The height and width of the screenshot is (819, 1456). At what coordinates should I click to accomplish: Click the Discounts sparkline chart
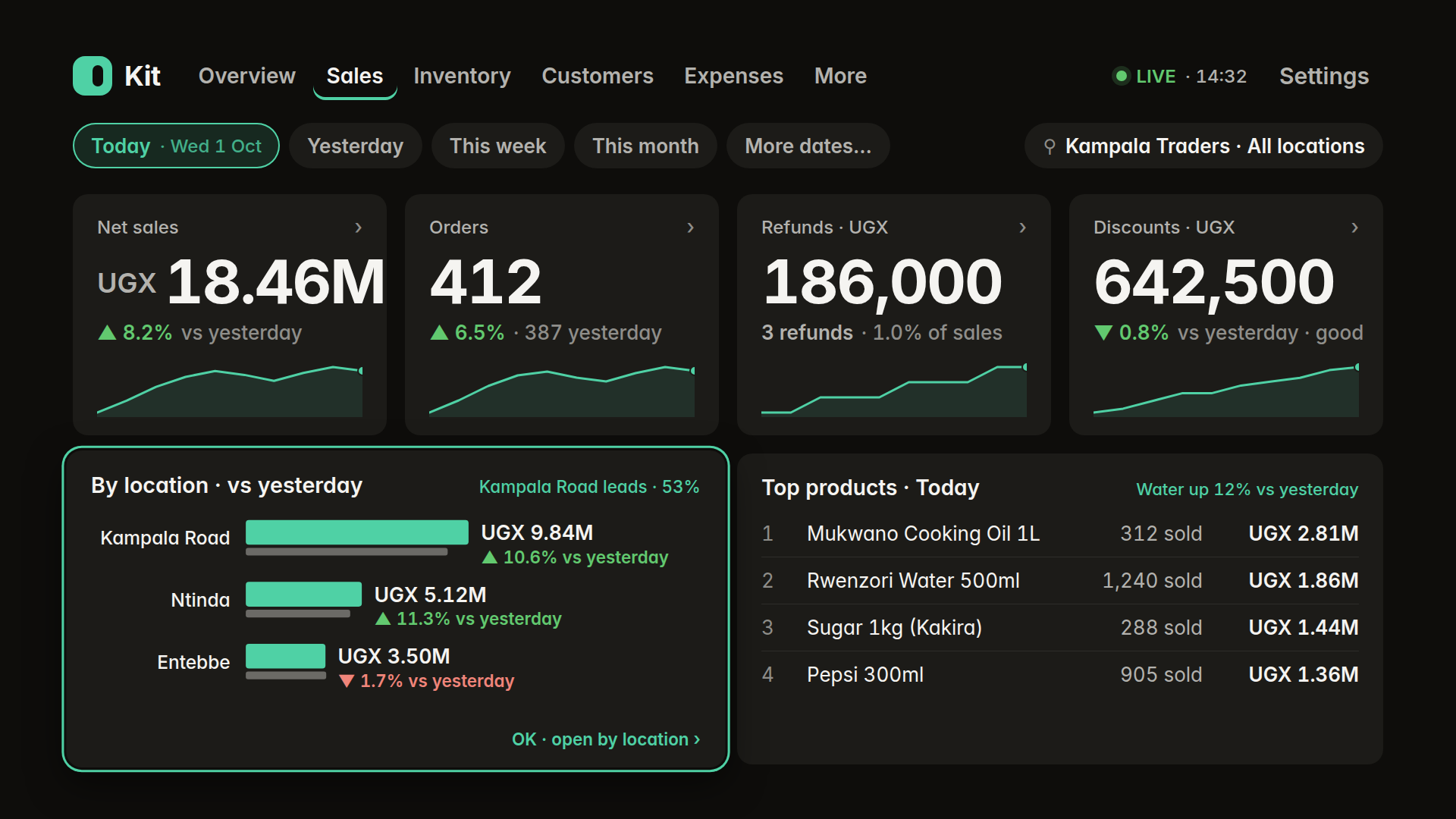(1226, 390)
